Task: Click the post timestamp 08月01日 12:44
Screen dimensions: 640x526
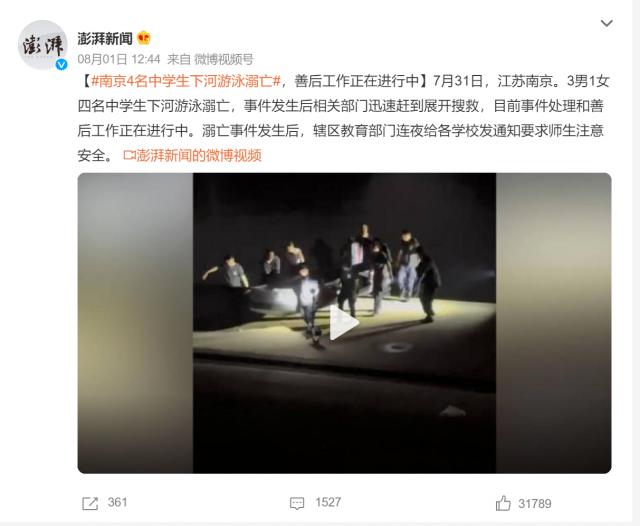Action: point(119,60)
